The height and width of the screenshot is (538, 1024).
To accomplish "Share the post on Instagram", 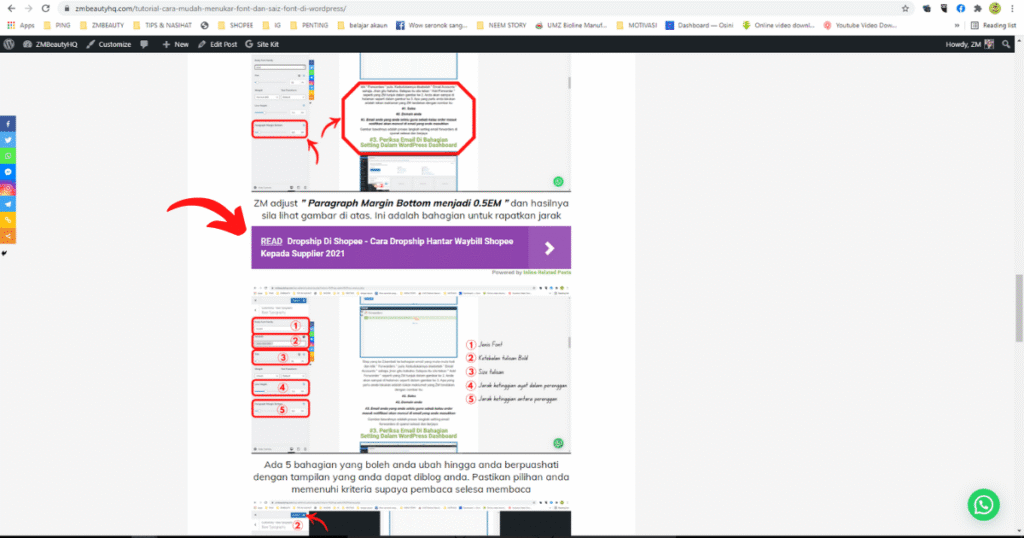I will tap(8, 188).
